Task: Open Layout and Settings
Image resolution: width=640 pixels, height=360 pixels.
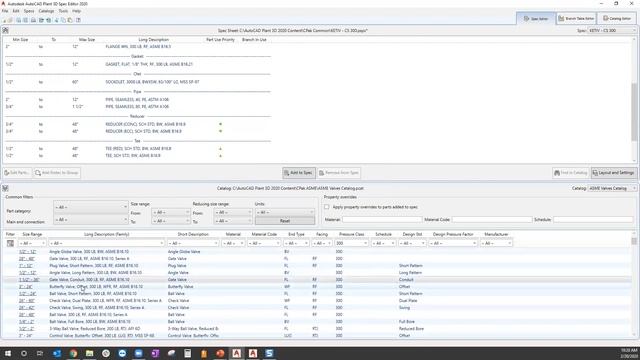Action: click(x=613, y=173)
